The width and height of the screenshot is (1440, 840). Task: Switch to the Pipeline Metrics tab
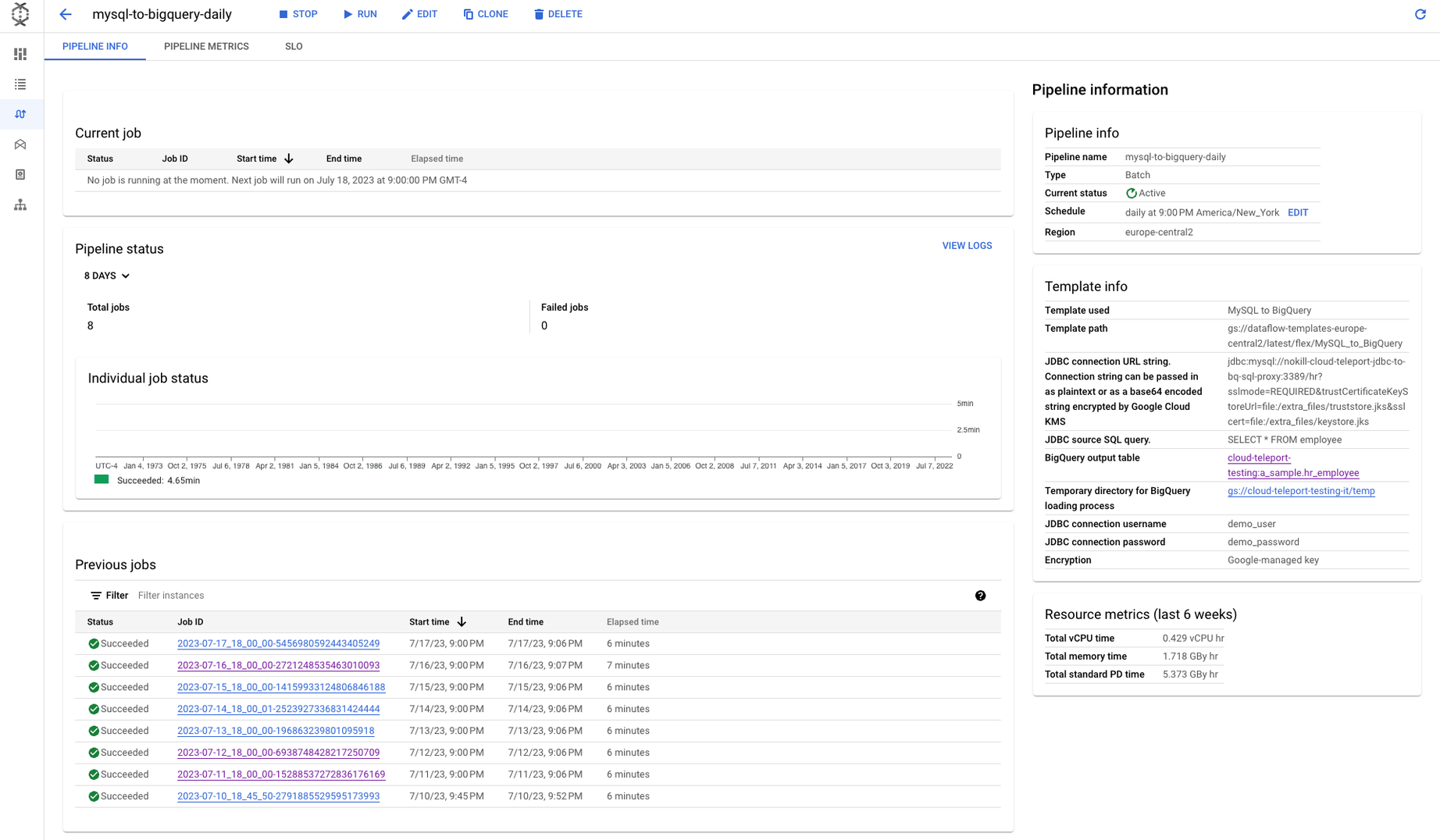coord(206,46)
